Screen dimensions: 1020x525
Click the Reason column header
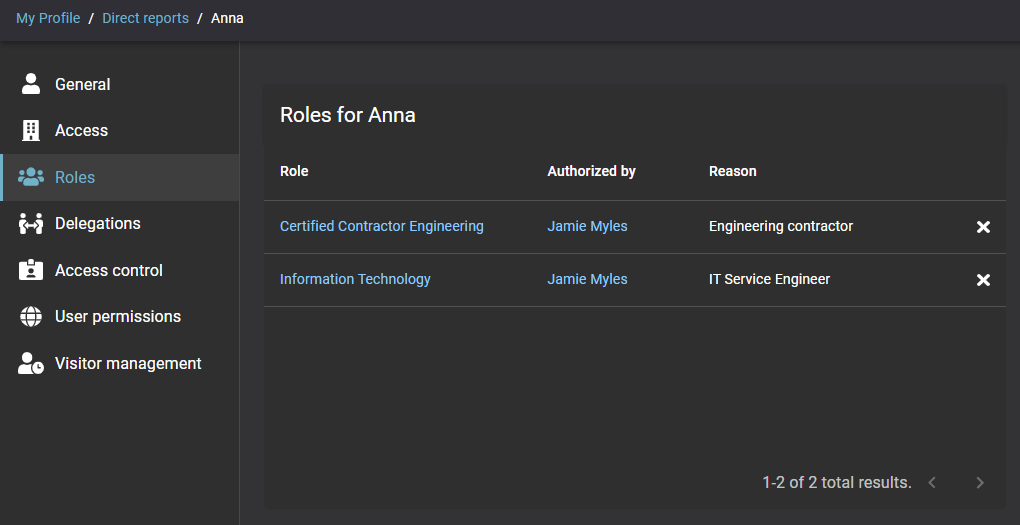coord(732,171)
